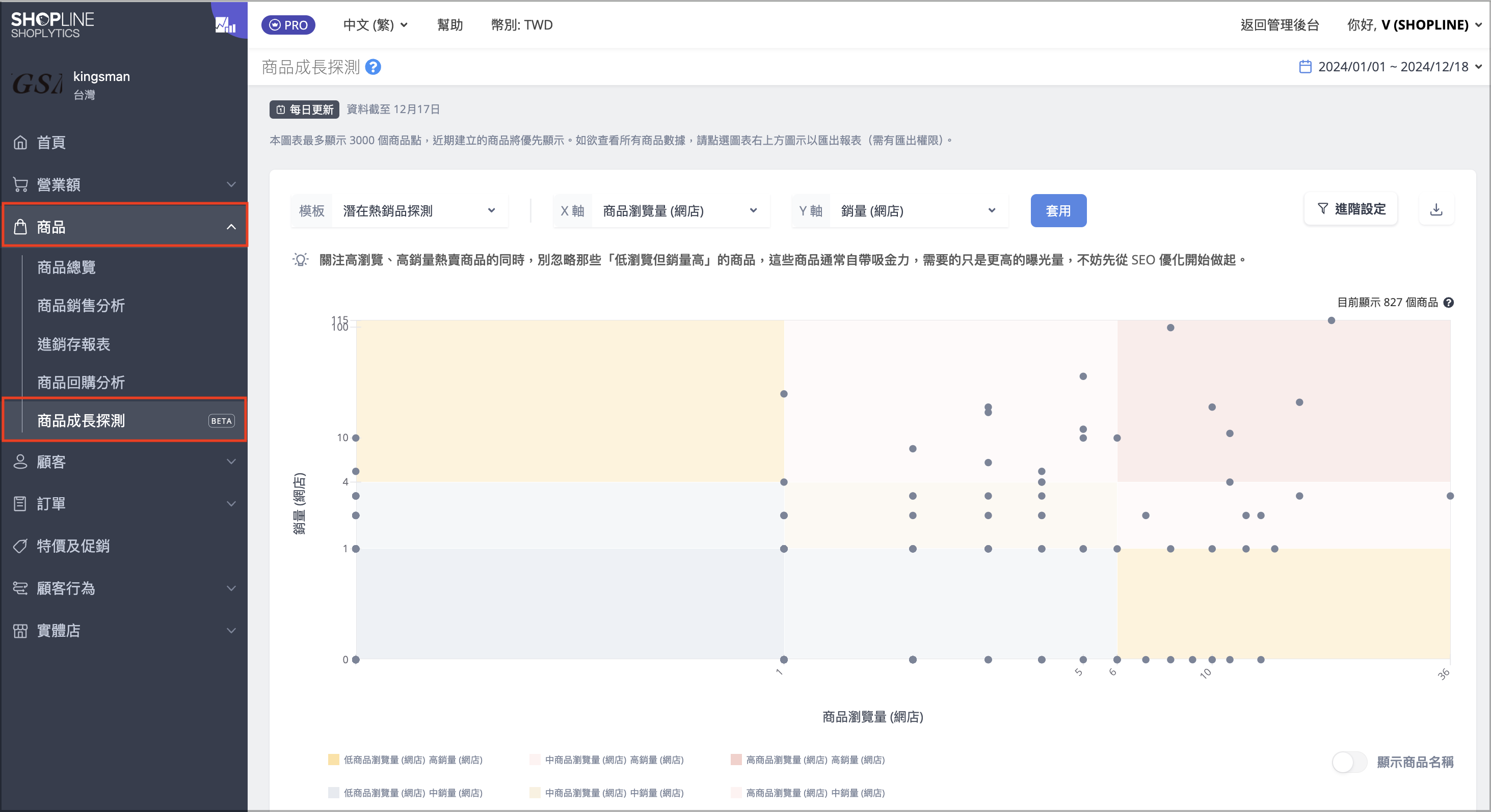Click the 套用 apply button
Screen dimensions: 1491x812
pos(1058,211)
